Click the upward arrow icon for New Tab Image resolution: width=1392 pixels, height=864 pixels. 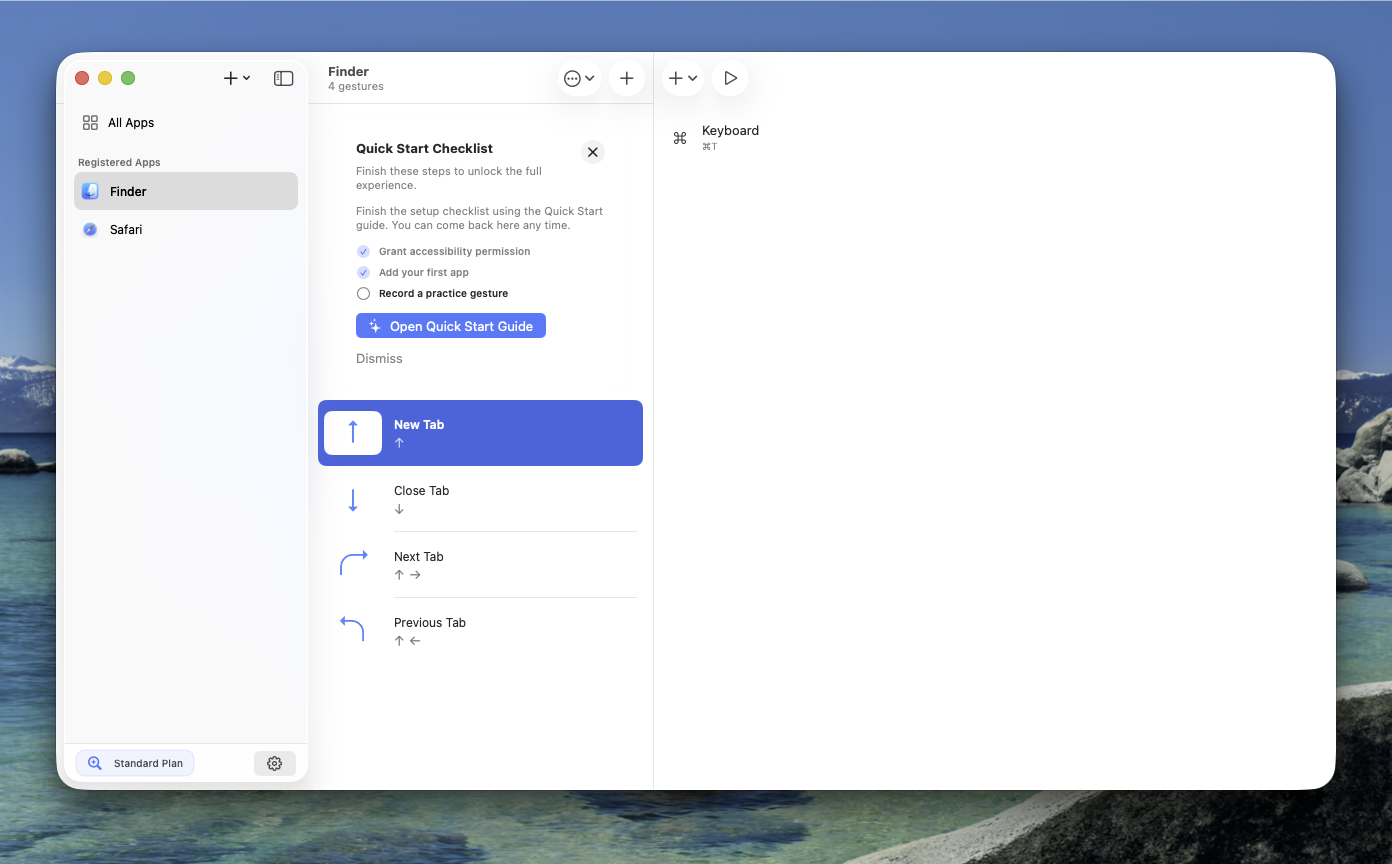point(353,432)
